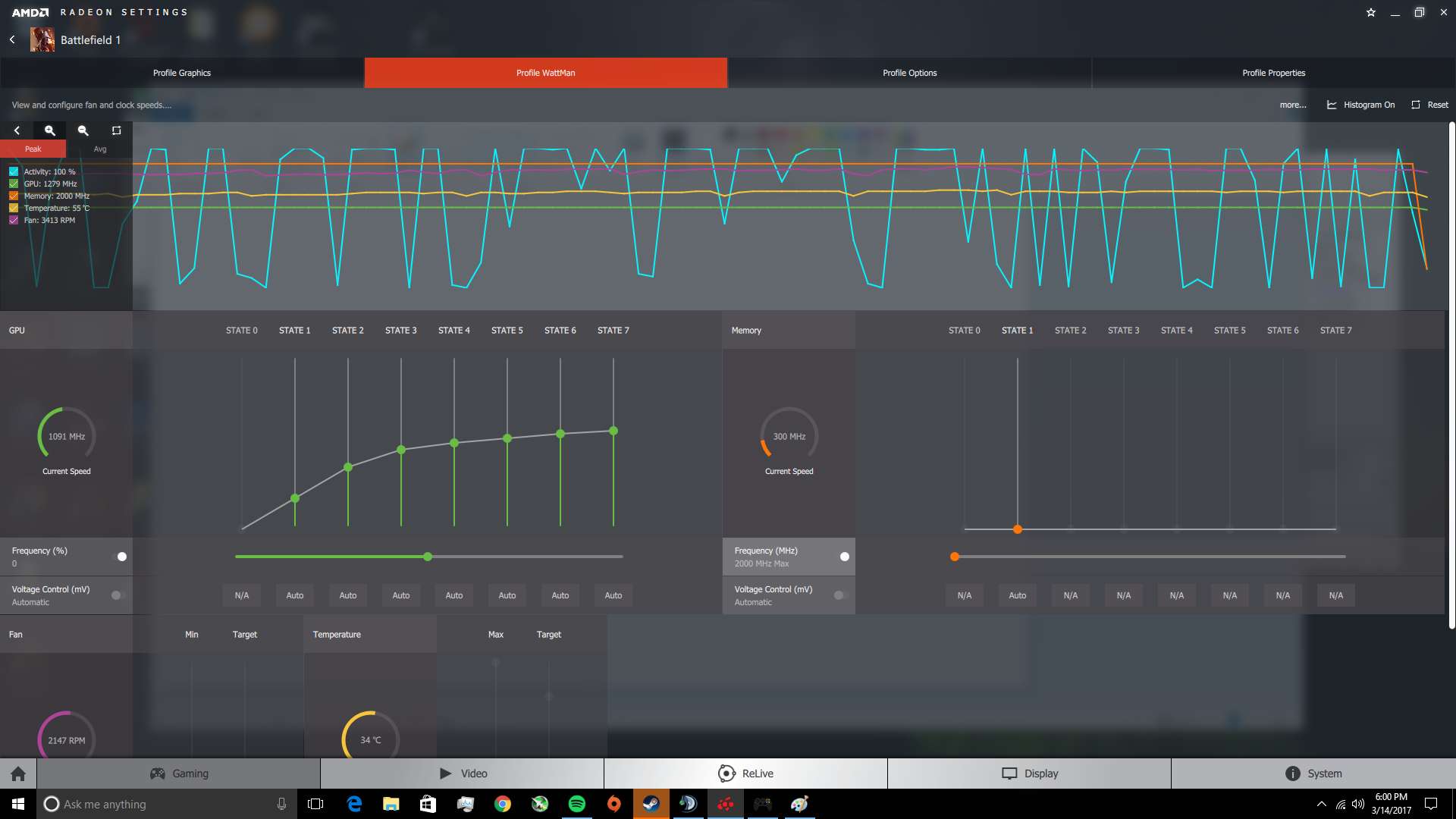This screenshot has height=819, width=1456.
Task: Select the GPU STATE 3 column header
Action: 401,331
